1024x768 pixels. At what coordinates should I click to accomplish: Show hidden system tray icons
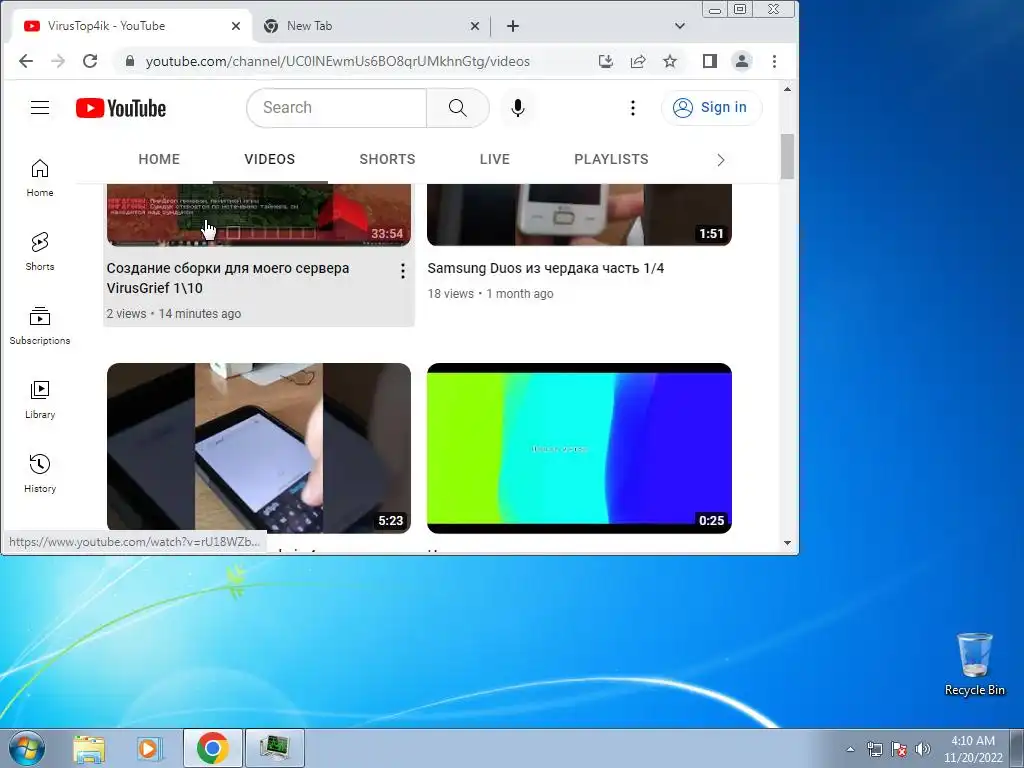click(x=850, y=749)
